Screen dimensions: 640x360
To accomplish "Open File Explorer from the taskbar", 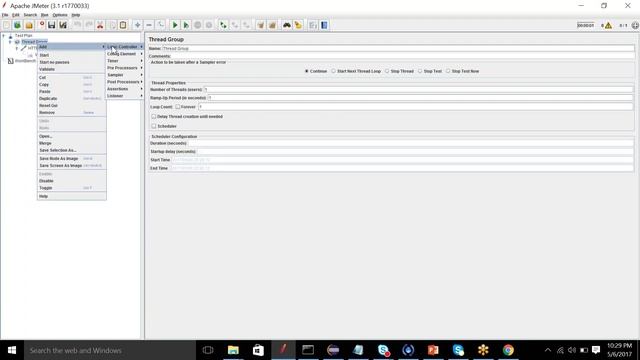I will click(x=233, y=350).
